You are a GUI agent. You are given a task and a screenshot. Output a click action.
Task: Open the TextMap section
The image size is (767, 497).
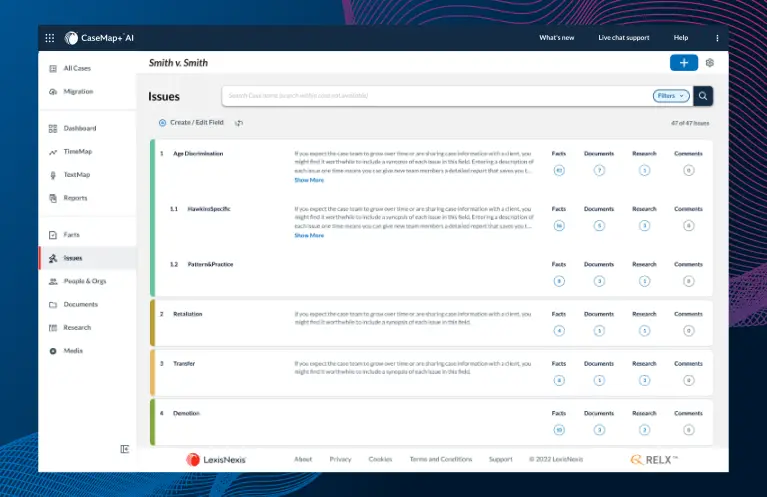coord(77,175)
